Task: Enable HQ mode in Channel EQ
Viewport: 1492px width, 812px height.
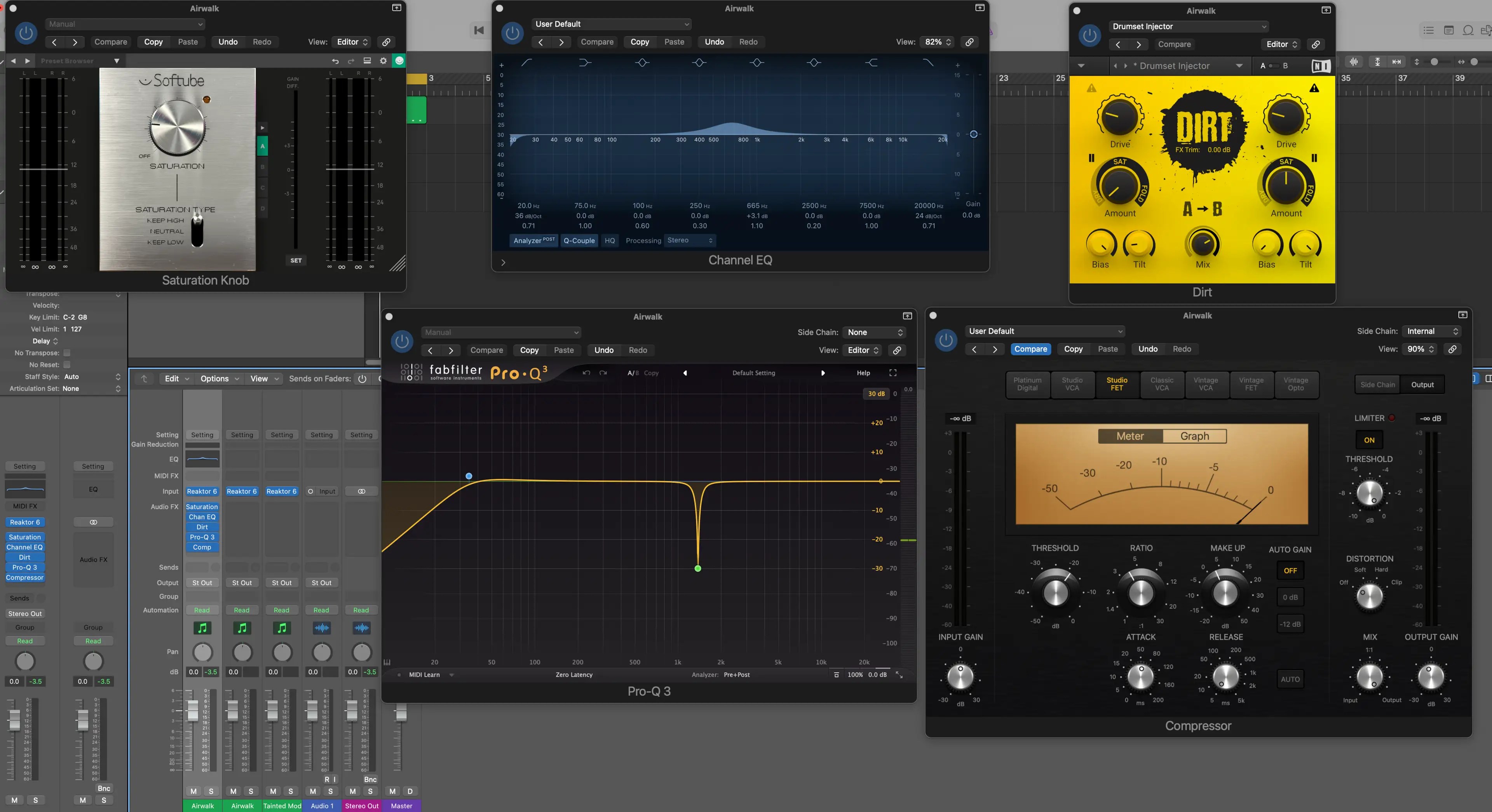Action: [609, 240]
